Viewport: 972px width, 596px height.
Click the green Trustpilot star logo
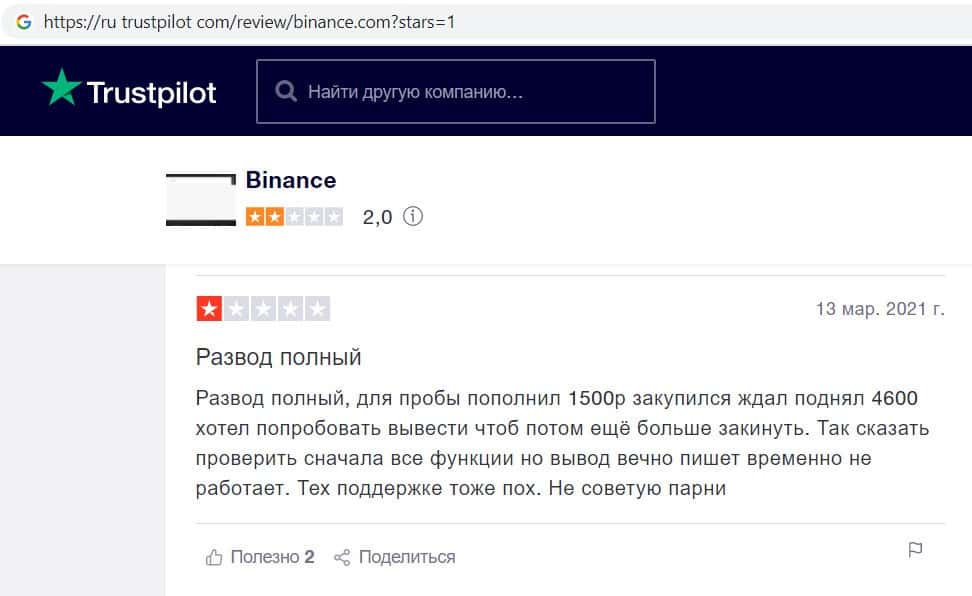(x=60, y=89)
